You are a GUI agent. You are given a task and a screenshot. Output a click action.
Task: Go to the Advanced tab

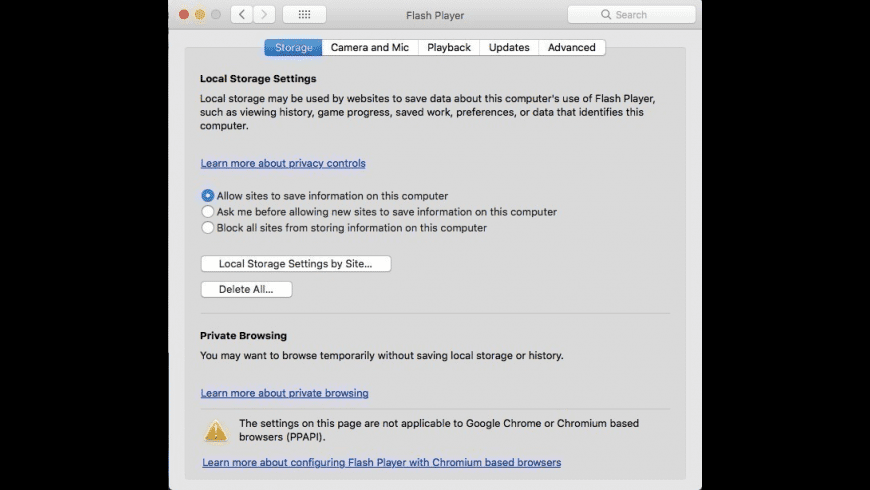click(x=572, y=47)
